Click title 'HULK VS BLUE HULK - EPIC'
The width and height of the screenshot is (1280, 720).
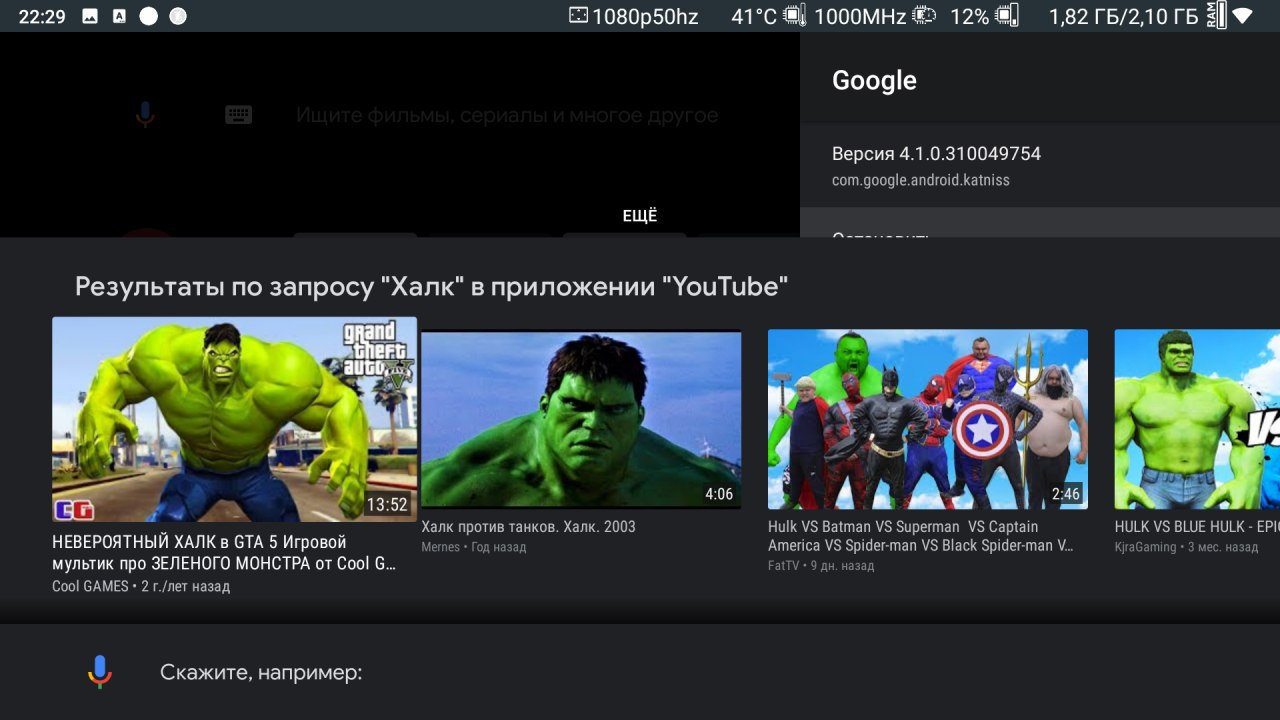coord(1197,527)
